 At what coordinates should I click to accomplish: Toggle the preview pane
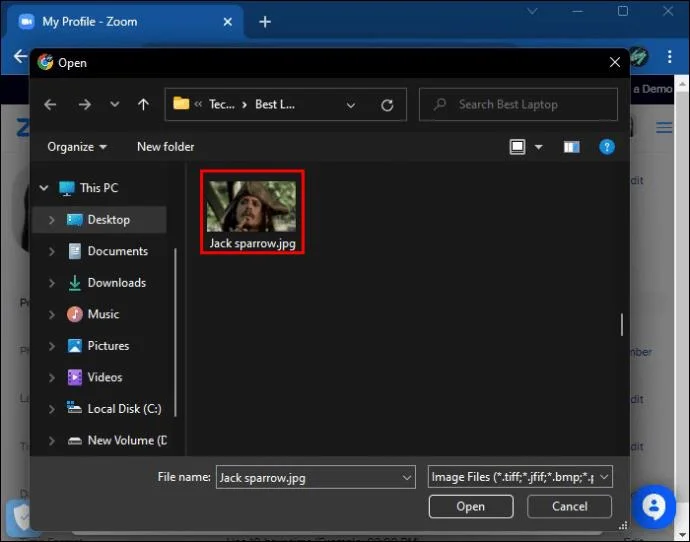(x=572, y=146)
